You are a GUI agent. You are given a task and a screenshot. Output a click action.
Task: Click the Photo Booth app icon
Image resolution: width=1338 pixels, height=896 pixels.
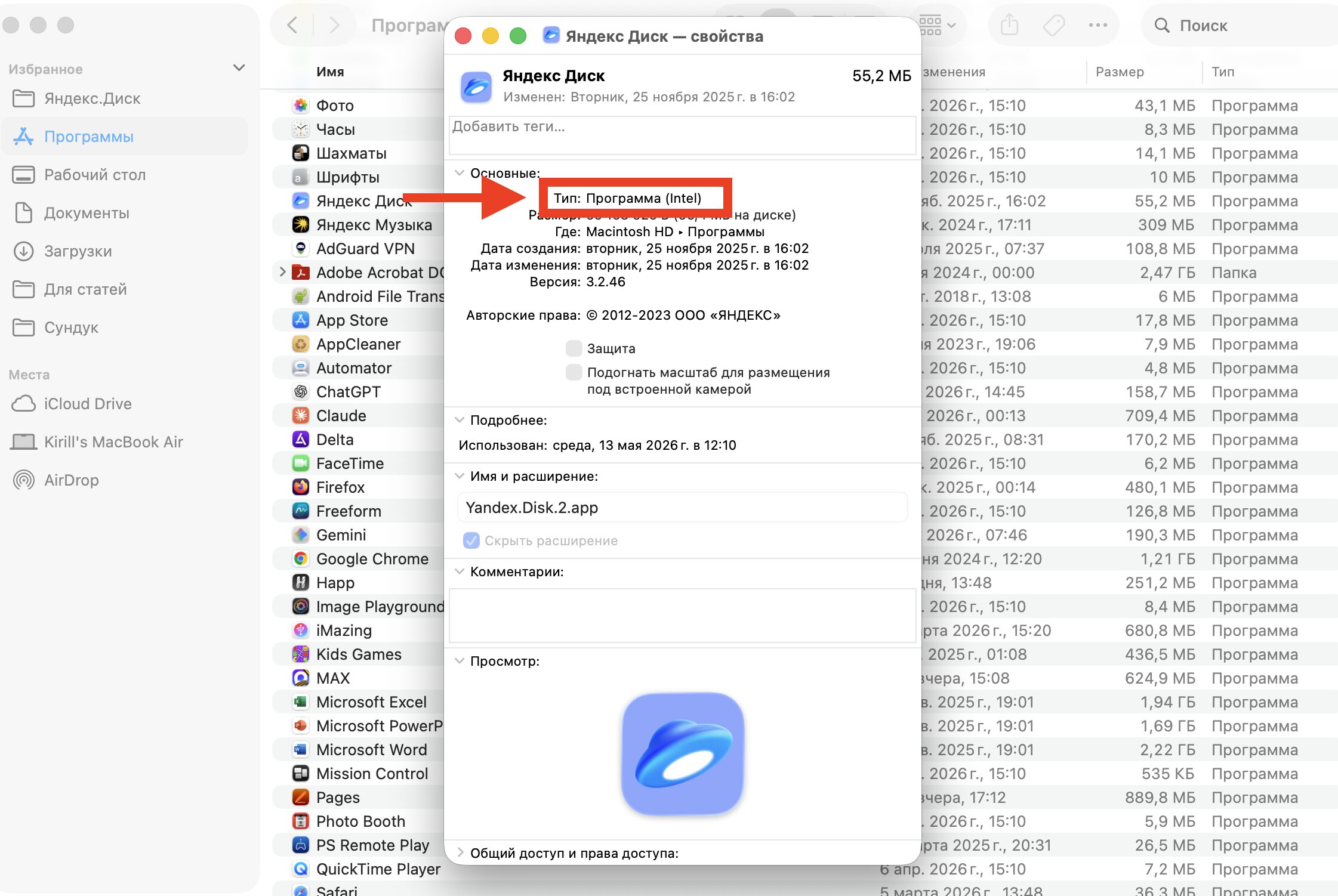point(301,821)
